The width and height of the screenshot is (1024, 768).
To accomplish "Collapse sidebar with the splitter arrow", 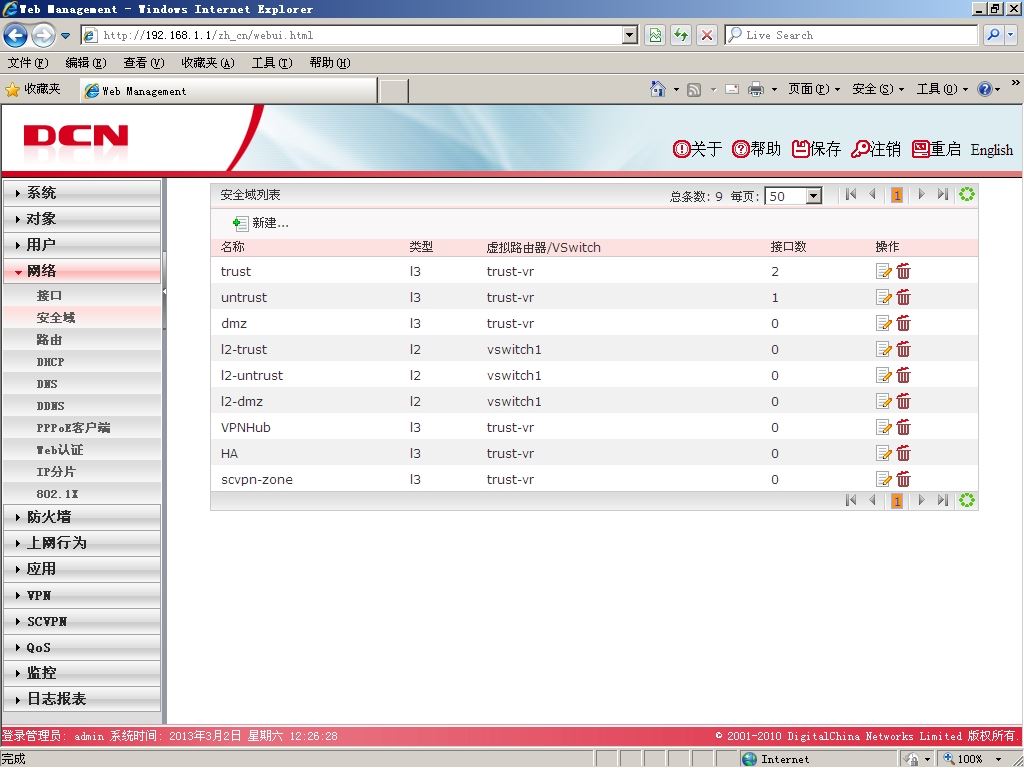I will [x=165, y=291].
